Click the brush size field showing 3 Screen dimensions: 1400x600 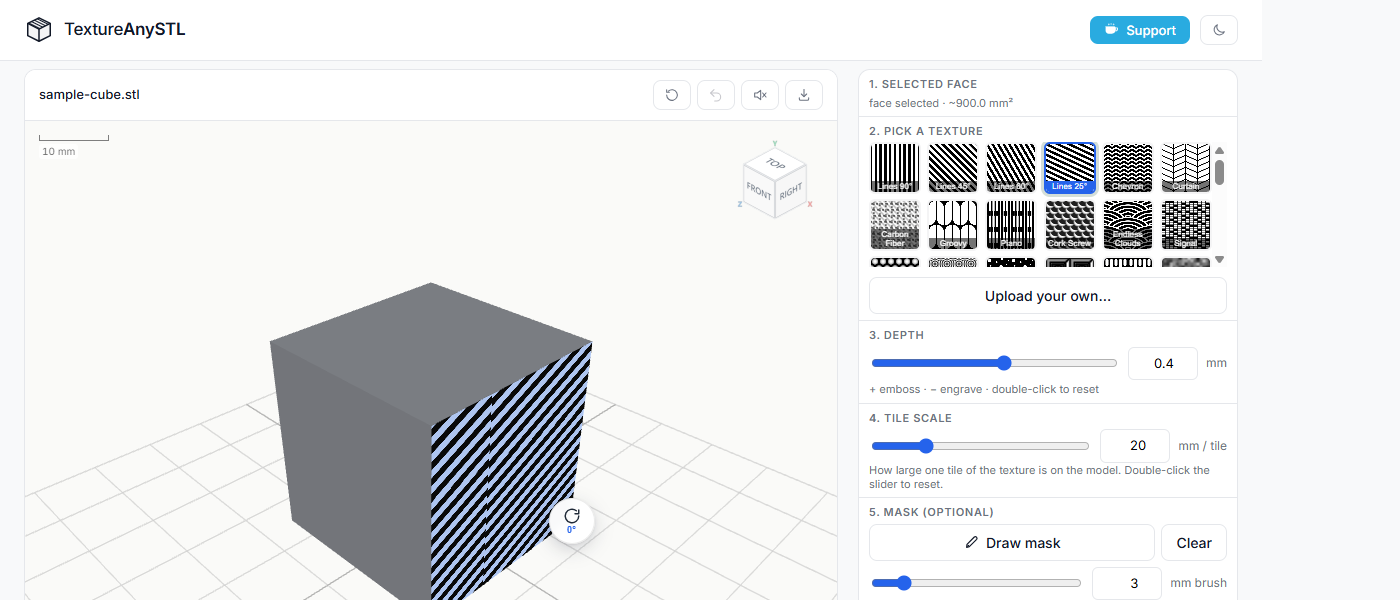click(x=1127, y=583)
